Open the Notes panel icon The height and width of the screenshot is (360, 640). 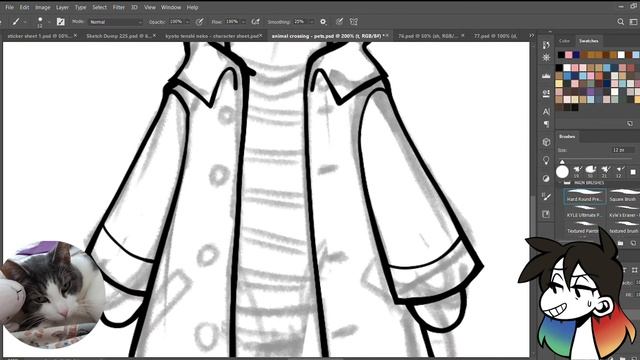click(x=546, y=214)
